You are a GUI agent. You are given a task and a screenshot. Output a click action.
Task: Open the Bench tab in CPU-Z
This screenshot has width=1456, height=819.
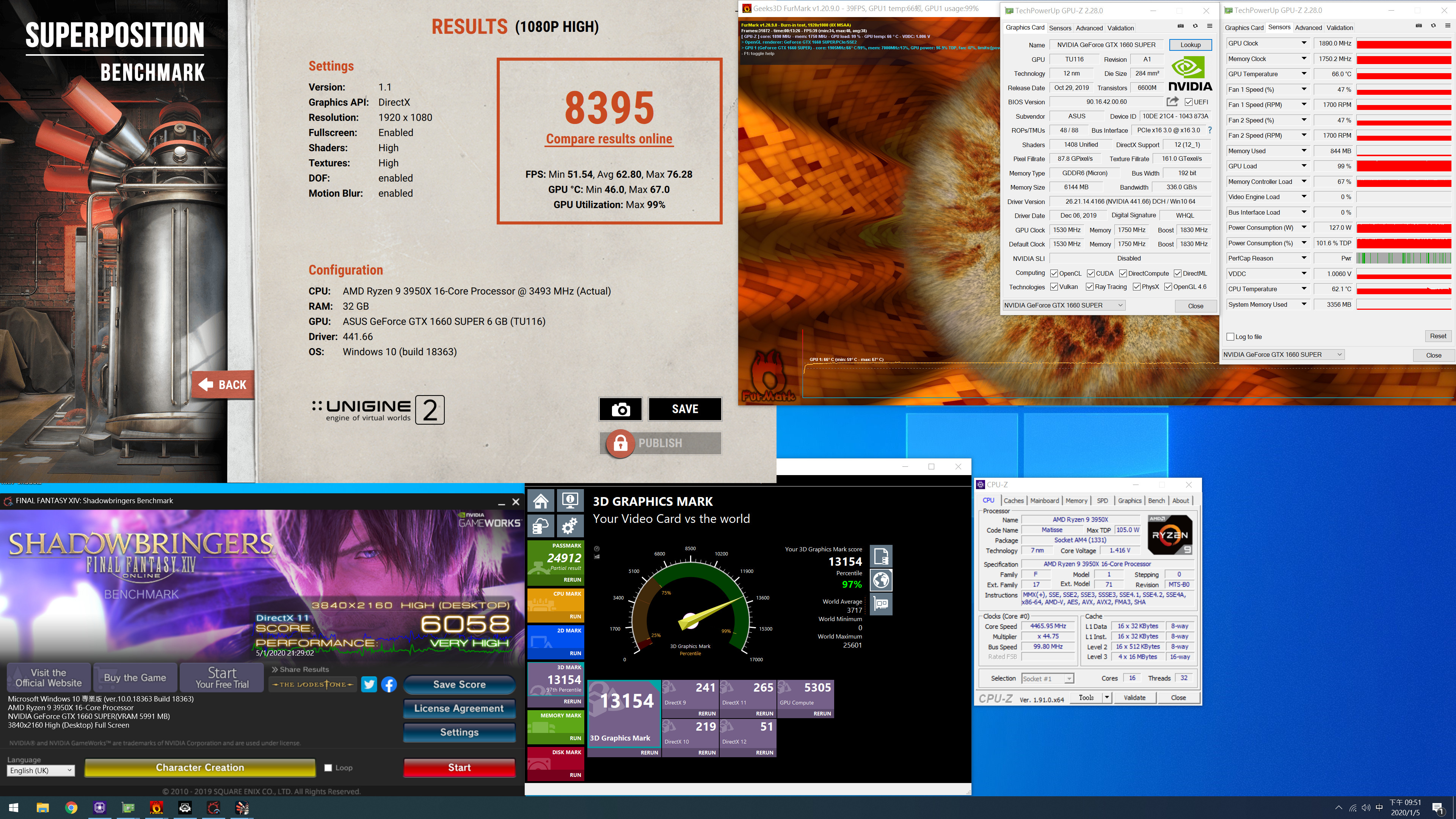coord(1156,501)
